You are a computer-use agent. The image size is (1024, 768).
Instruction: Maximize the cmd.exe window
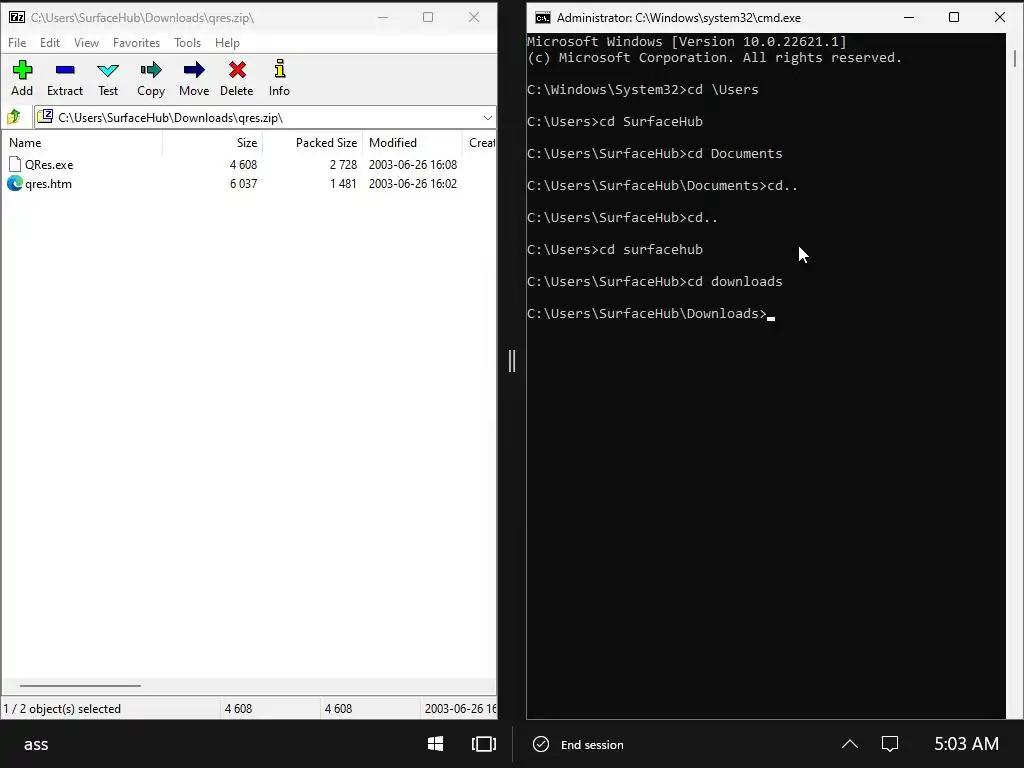tap(953, 18)
